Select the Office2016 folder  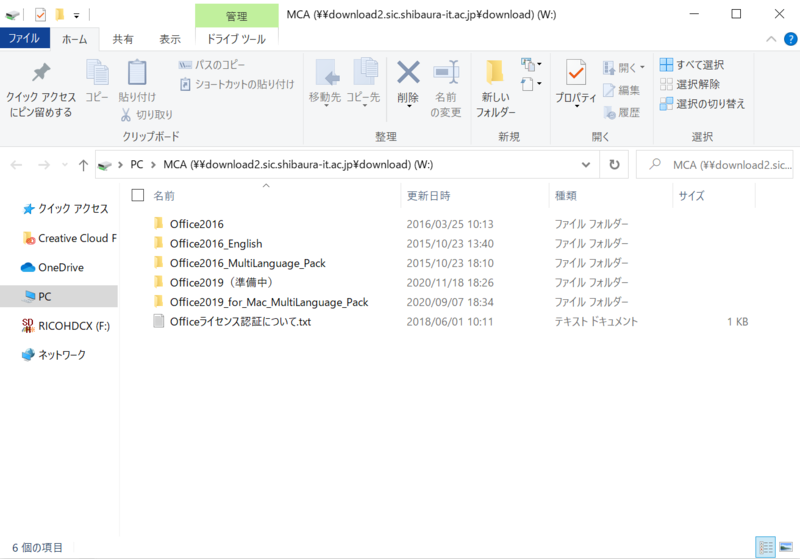point(196,224)
